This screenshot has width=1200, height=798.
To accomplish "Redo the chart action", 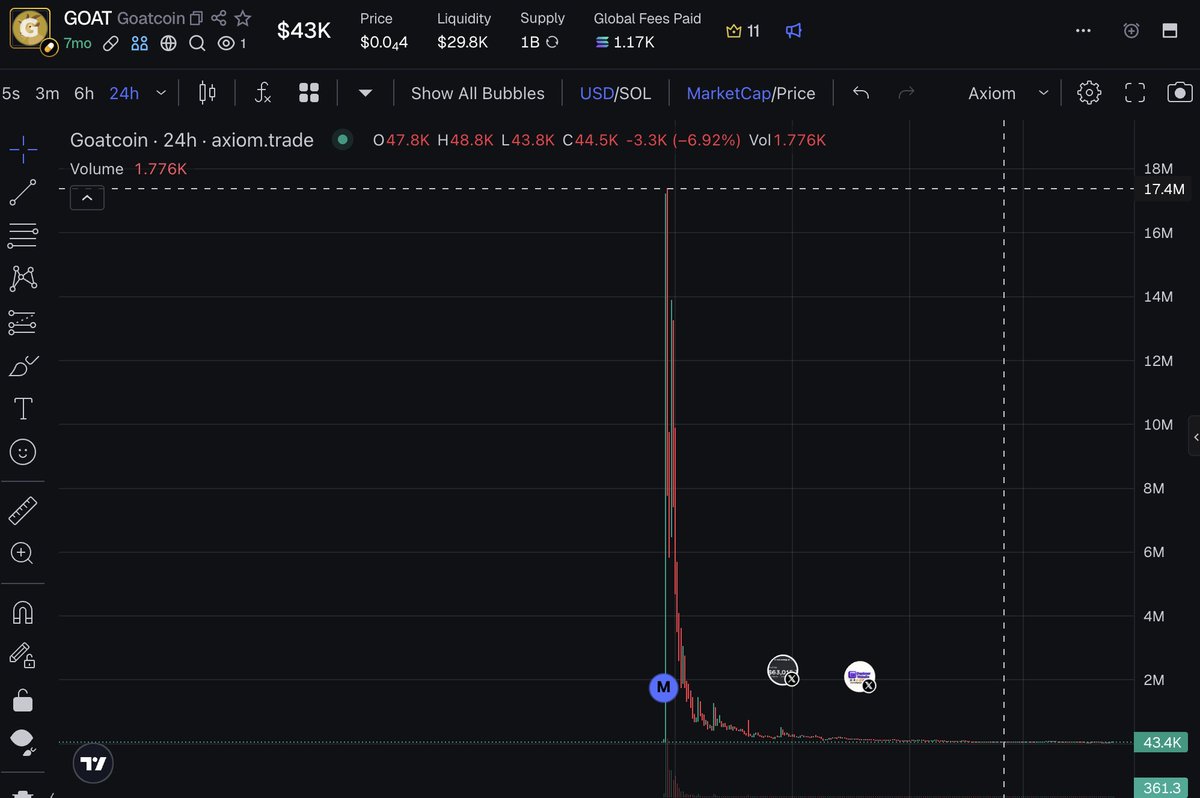I will pos(907,93).
